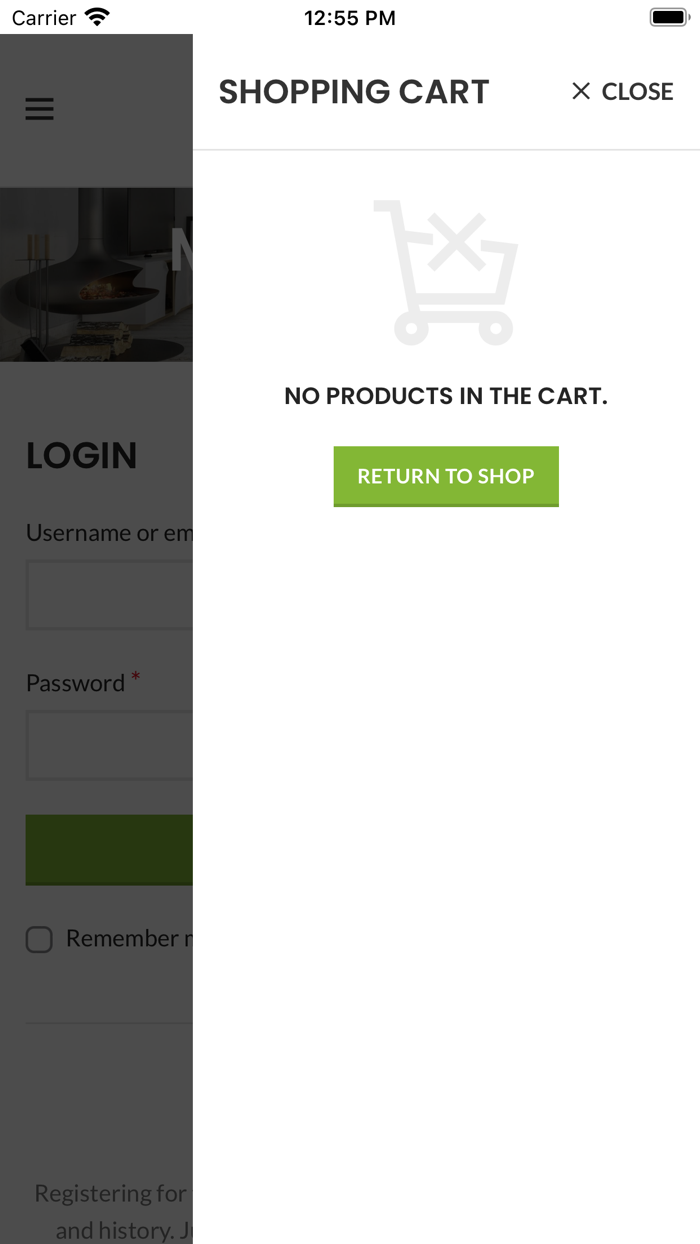Click the SHOPPING CART heading
This screenshot has height=1244, width=700.
tap(353, 91)
